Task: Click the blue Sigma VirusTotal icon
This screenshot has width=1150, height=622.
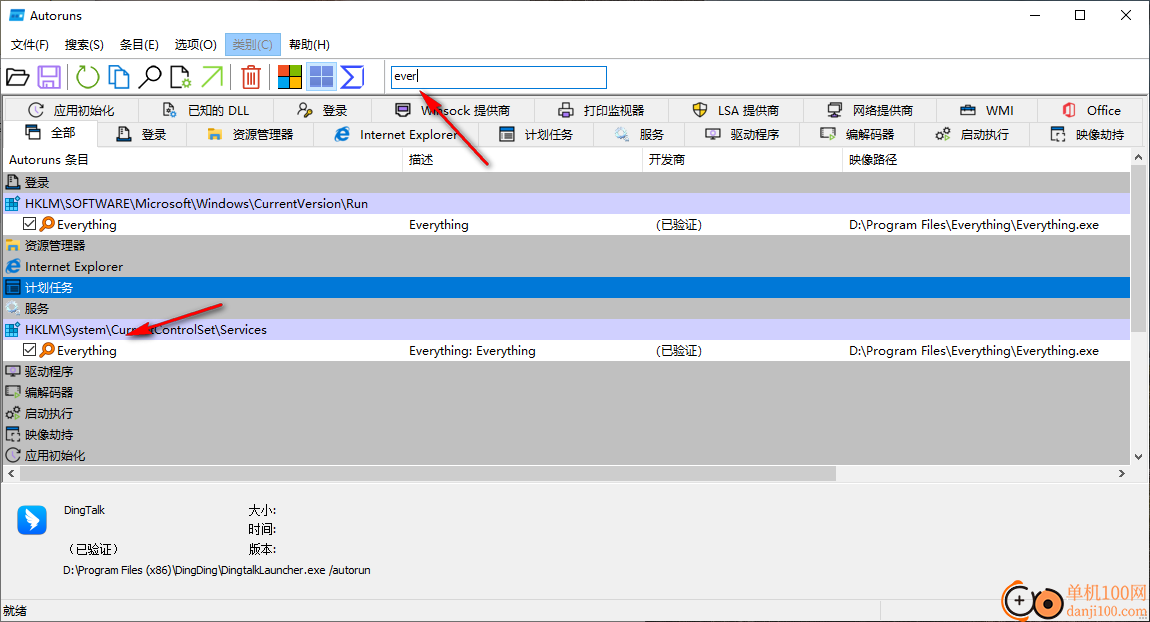Action: 353,77
